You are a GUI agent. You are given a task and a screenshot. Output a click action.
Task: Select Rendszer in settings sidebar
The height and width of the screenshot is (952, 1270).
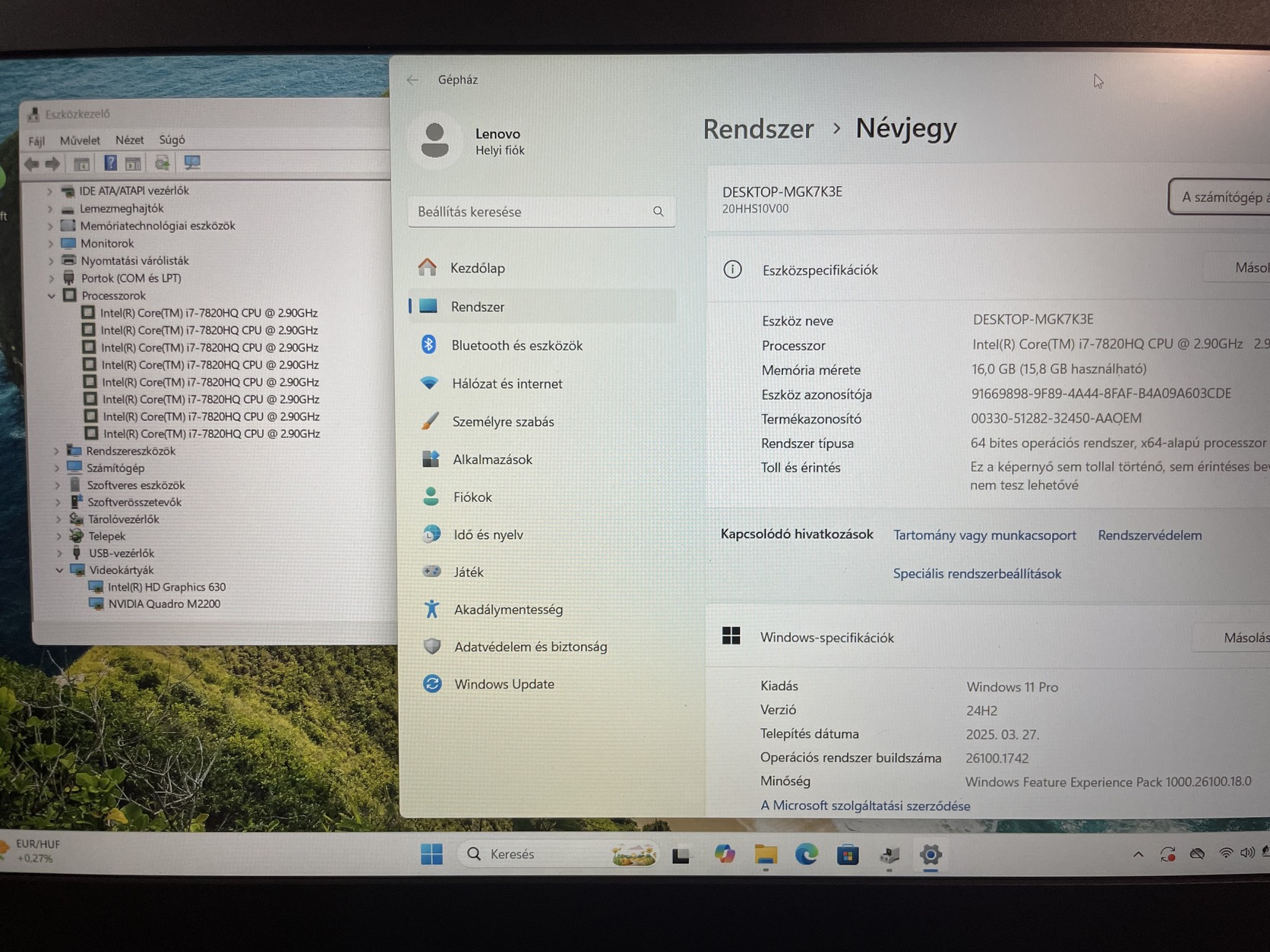pos(541,307)
